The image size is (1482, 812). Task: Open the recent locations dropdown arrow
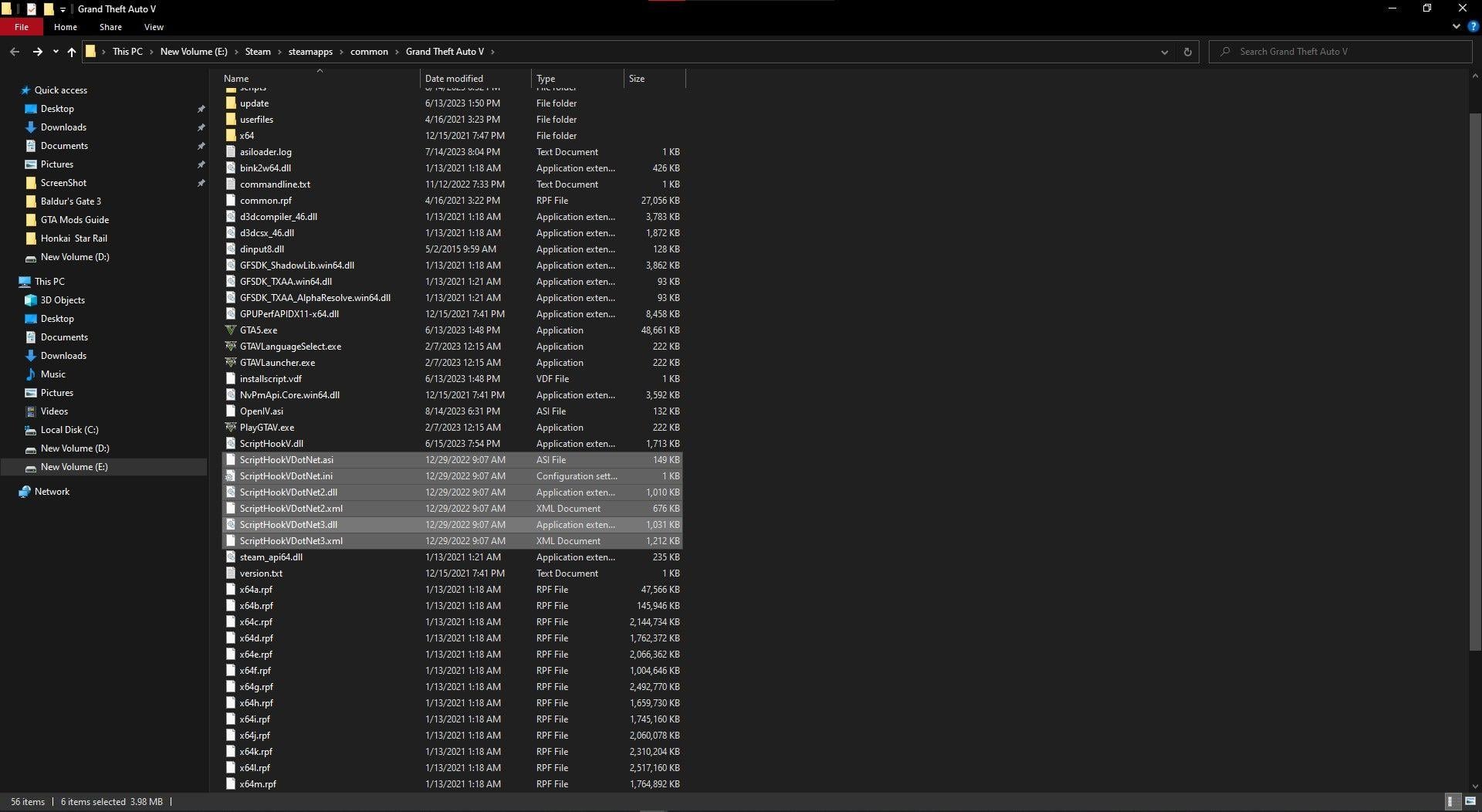coord(56,52)
